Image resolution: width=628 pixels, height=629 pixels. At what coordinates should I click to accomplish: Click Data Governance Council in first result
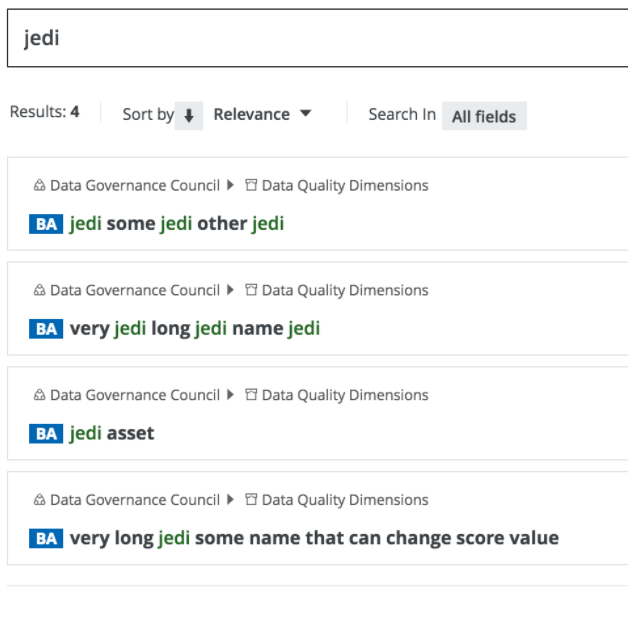point(134,185)
